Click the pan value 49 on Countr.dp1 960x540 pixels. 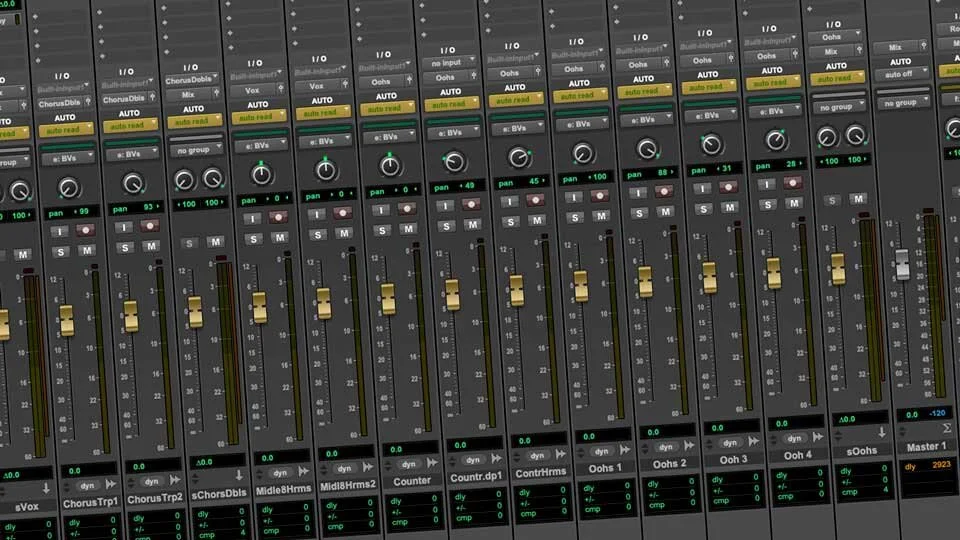click(x=467, y=186)
